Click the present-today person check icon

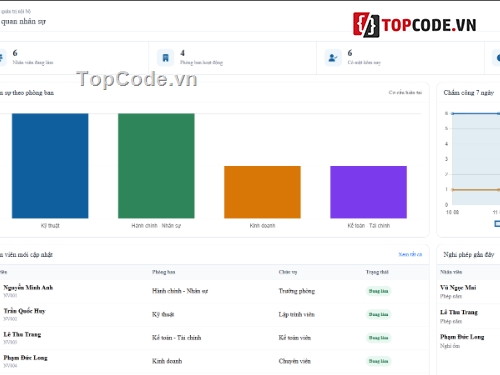pos(333,58)
